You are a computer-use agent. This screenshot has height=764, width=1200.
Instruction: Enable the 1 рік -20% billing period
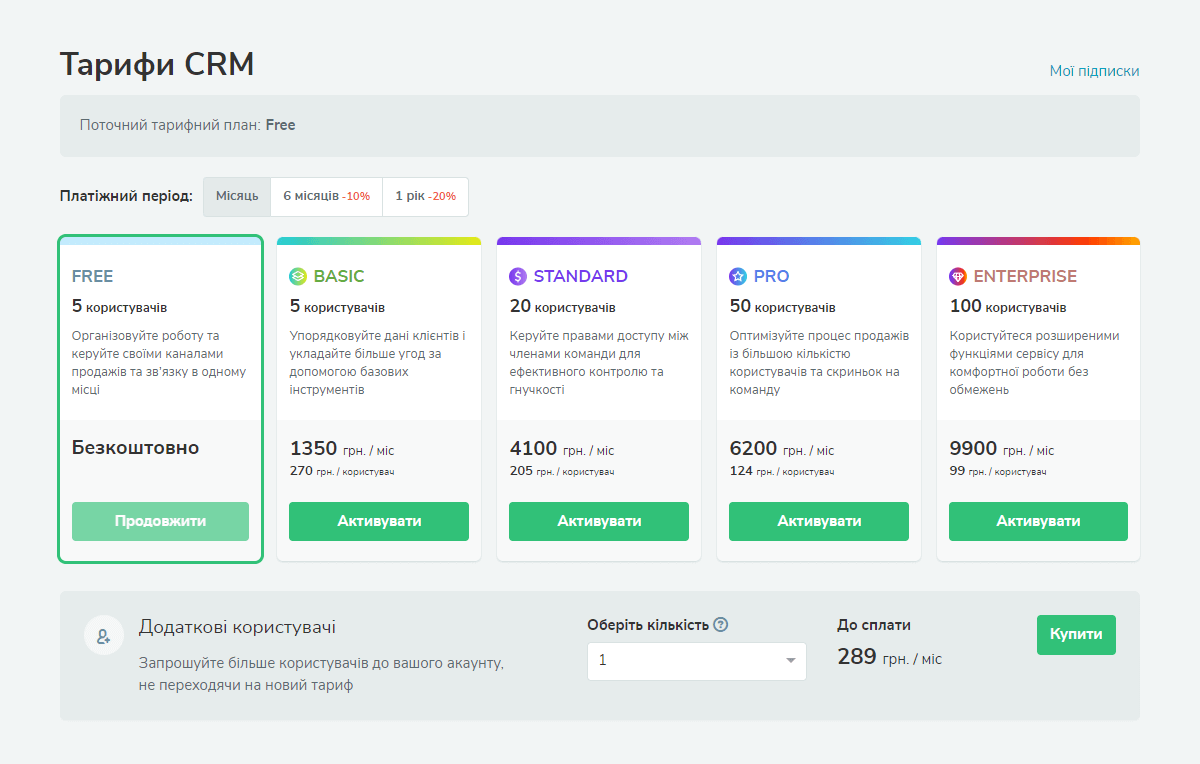(425, 196)
